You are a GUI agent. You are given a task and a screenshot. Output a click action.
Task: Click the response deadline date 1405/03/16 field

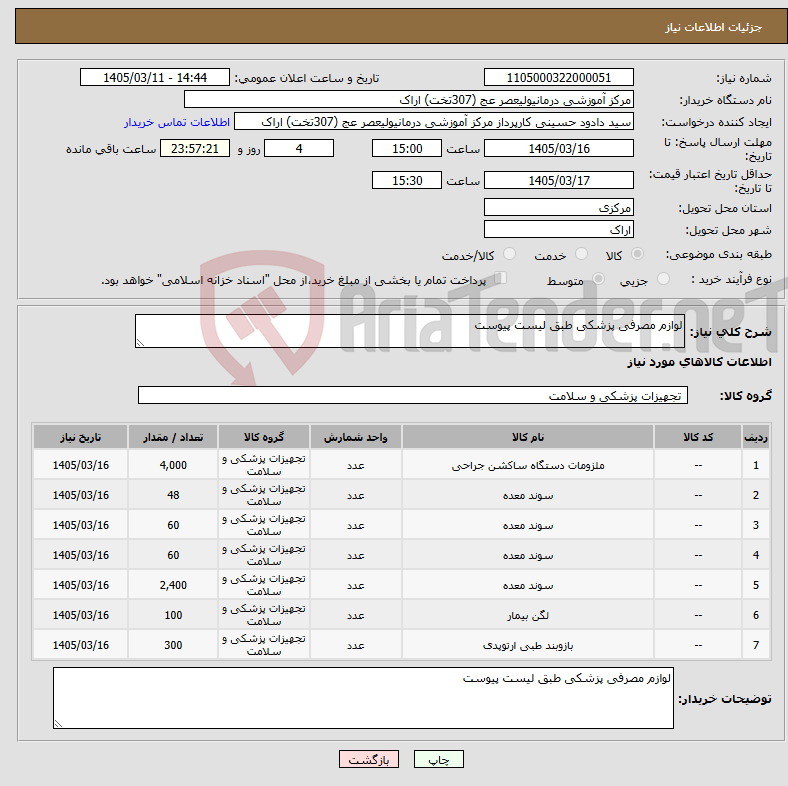[558, 148]
